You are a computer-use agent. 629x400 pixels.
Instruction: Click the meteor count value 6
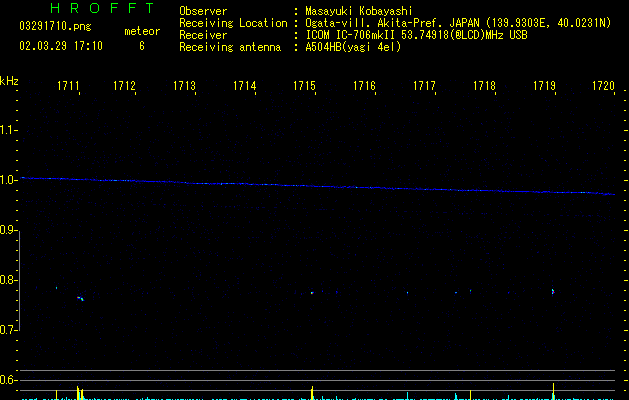pyautogui.click(x=142, y=46)
